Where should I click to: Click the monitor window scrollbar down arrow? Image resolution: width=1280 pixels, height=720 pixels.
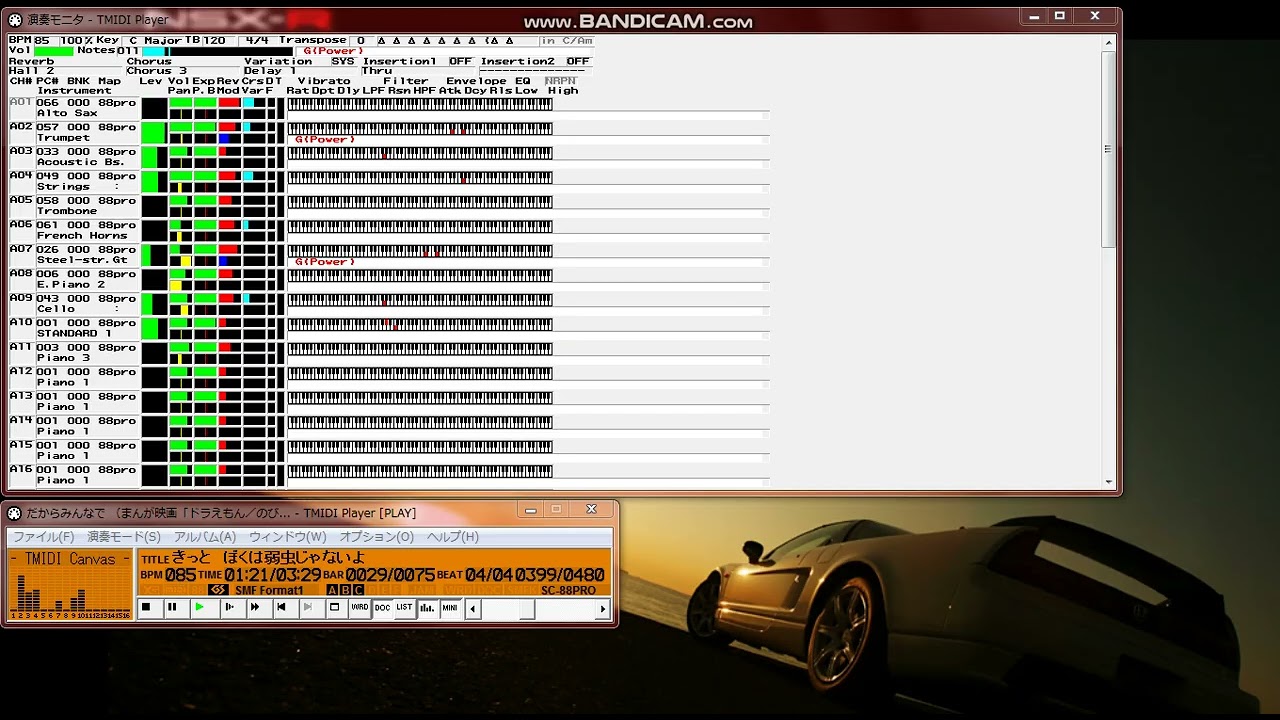point(1108,482)
